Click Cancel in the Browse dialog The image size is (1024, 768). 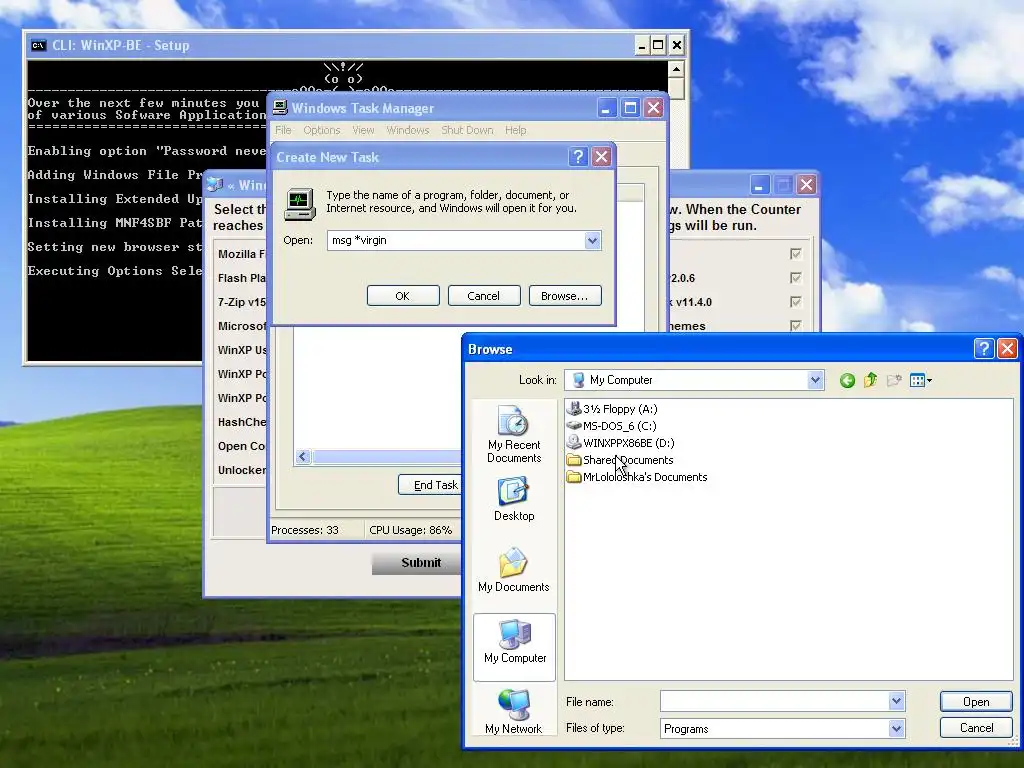tap(976, 728)
